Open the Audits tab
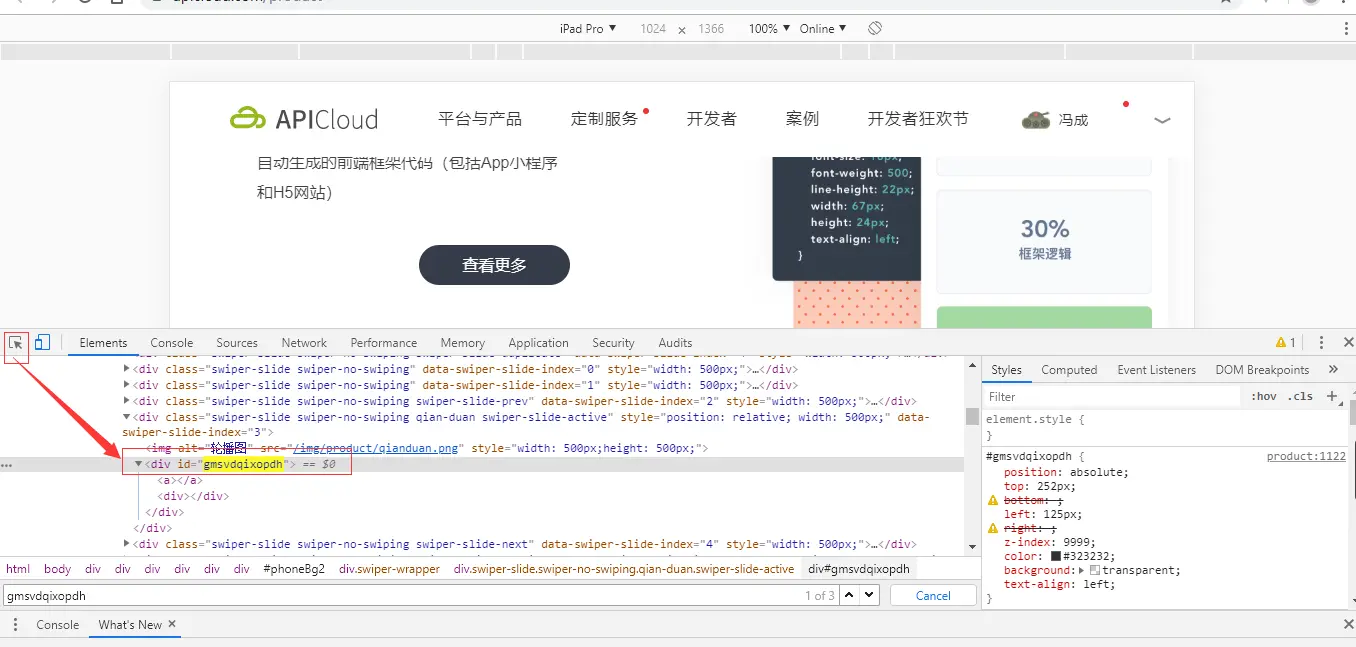1356x647 pixels. [675, 342]
